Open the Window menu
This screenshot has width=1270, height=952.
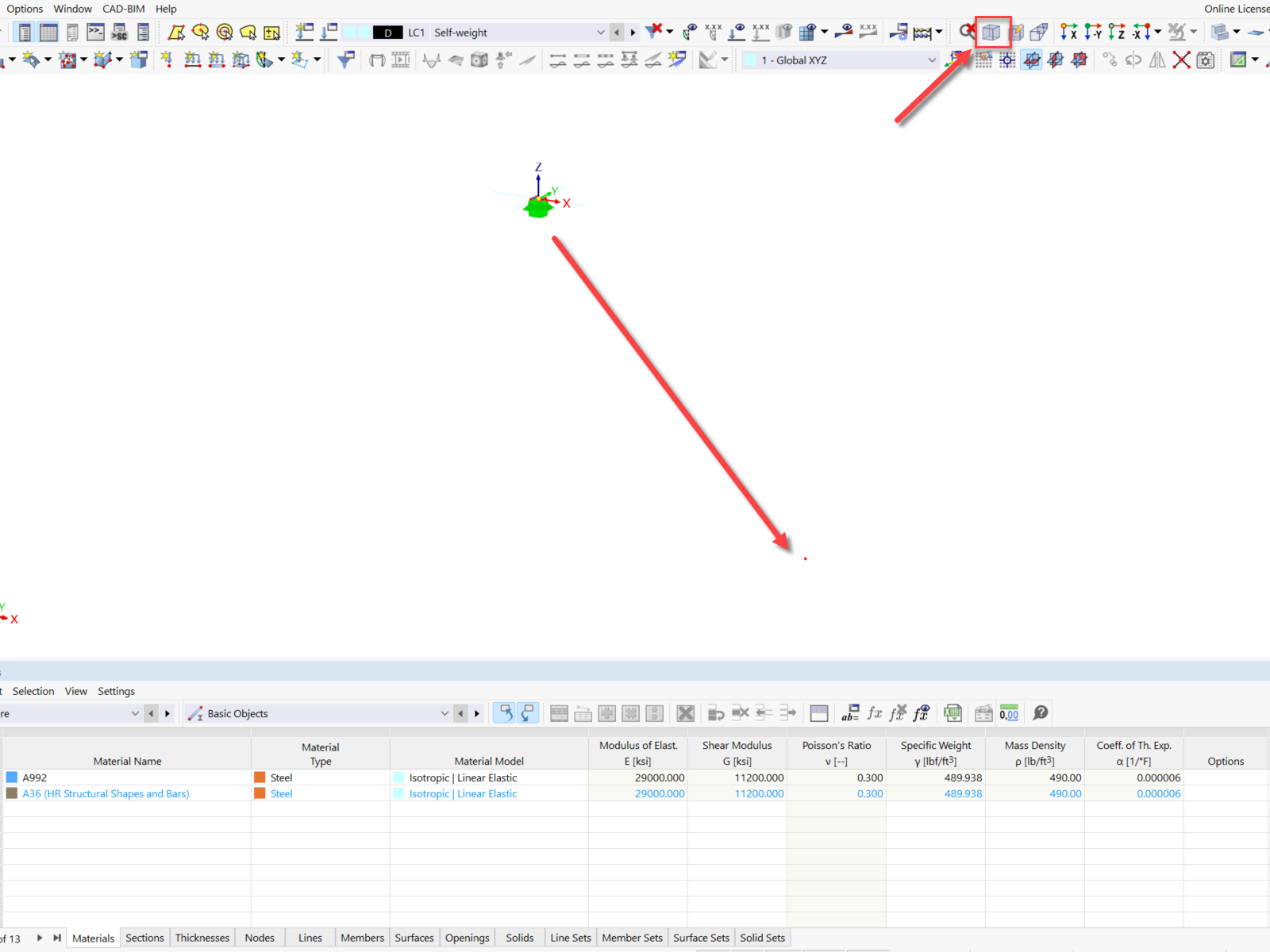coord(72,9)
